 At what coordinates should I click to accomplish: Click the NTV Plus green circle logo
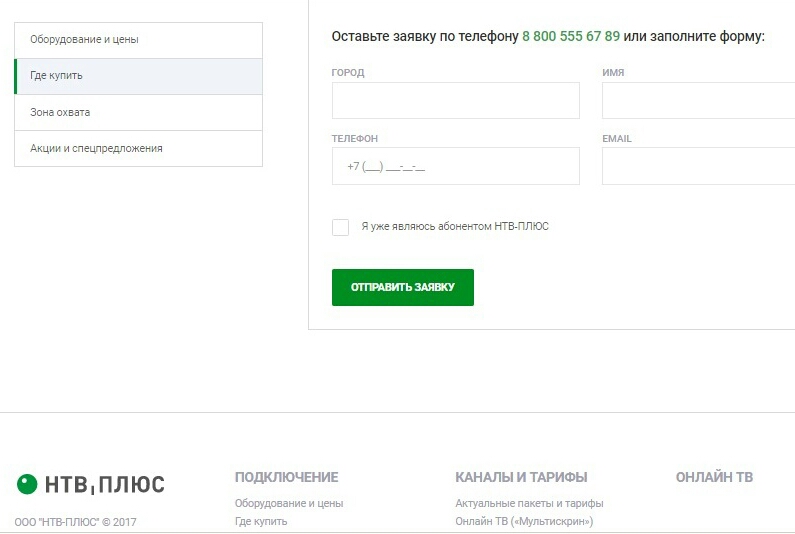tap(27, 484)
